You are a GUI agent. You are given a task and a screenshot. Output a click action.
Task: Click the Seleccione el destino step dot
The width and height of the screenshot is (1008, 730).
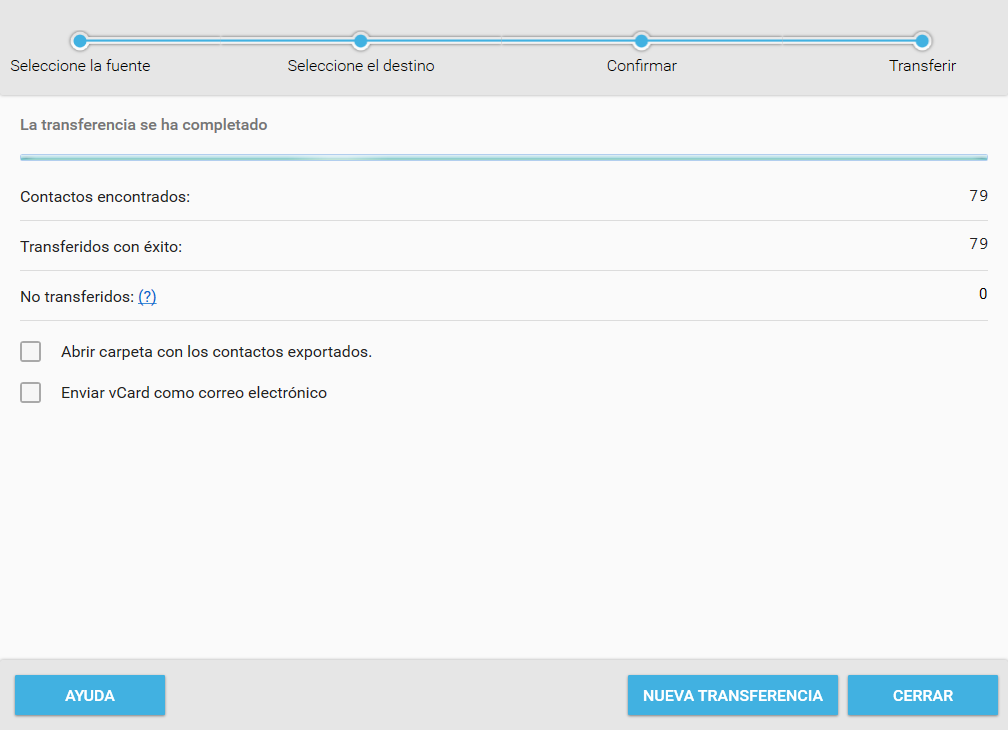[361, 41]
